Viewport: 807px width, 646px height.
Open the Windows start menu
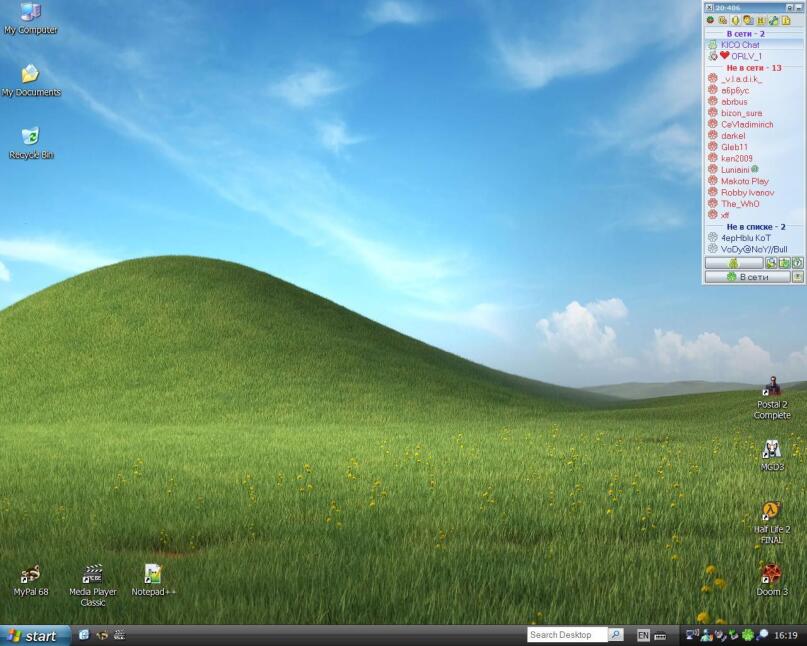(34, 636)
